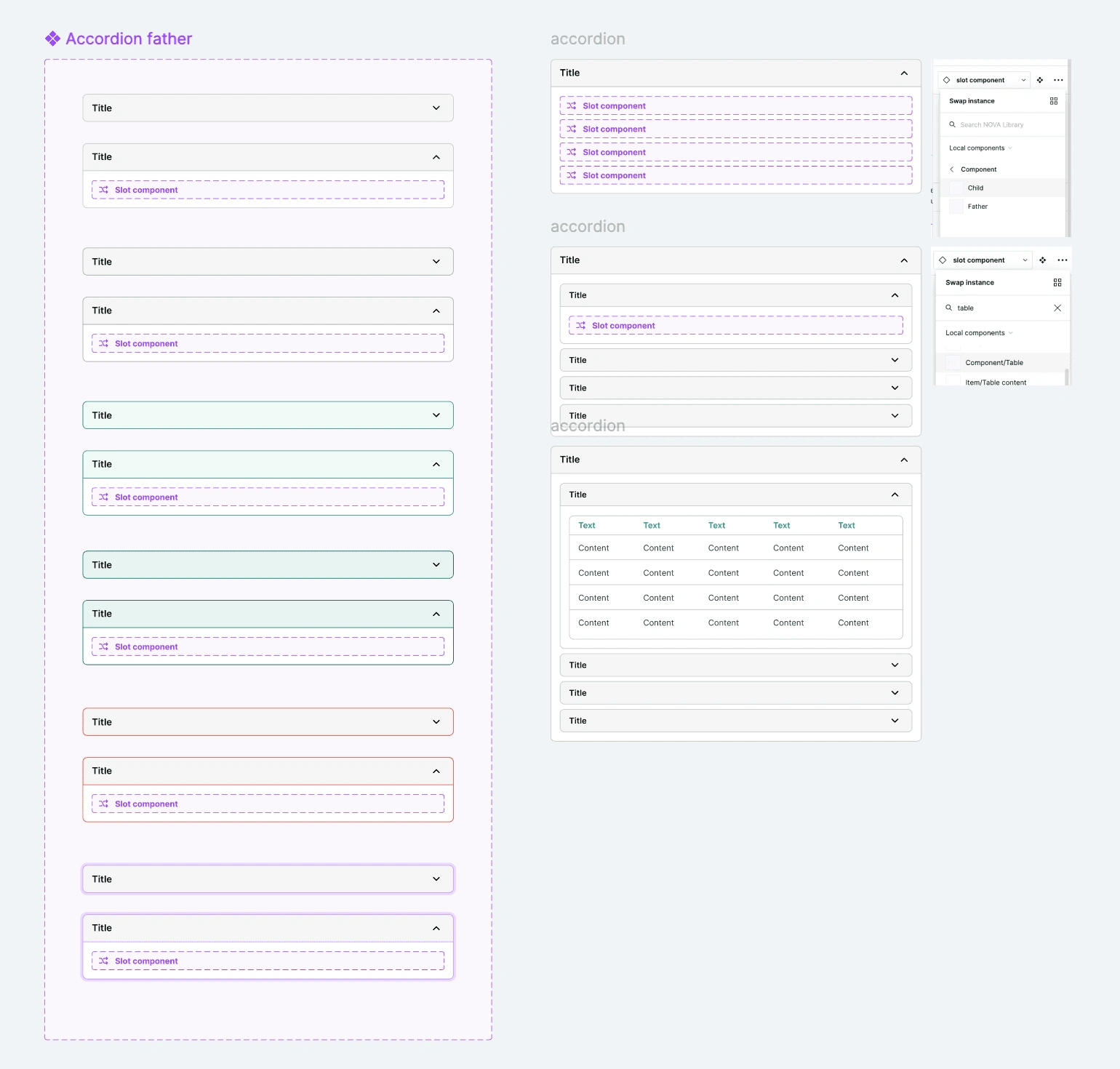This screenshot has width=1120, height=1069.
Task: Click the shuffle icon on the first Slot component in the top-right accordion
Action: (x=572, y=106)
